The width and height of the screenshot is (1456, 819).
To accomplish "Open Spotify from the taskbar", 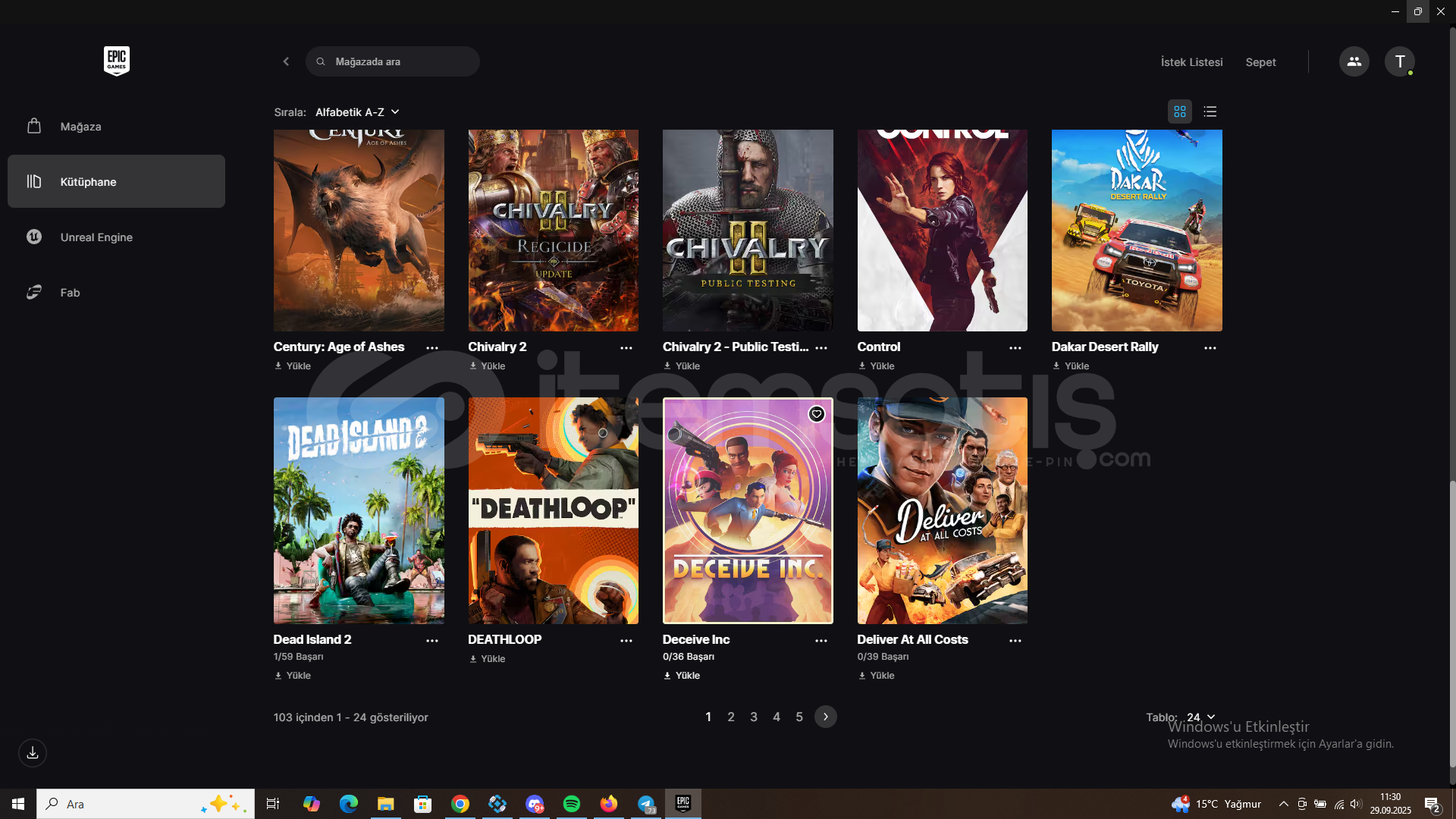I will tap(572, 804).
